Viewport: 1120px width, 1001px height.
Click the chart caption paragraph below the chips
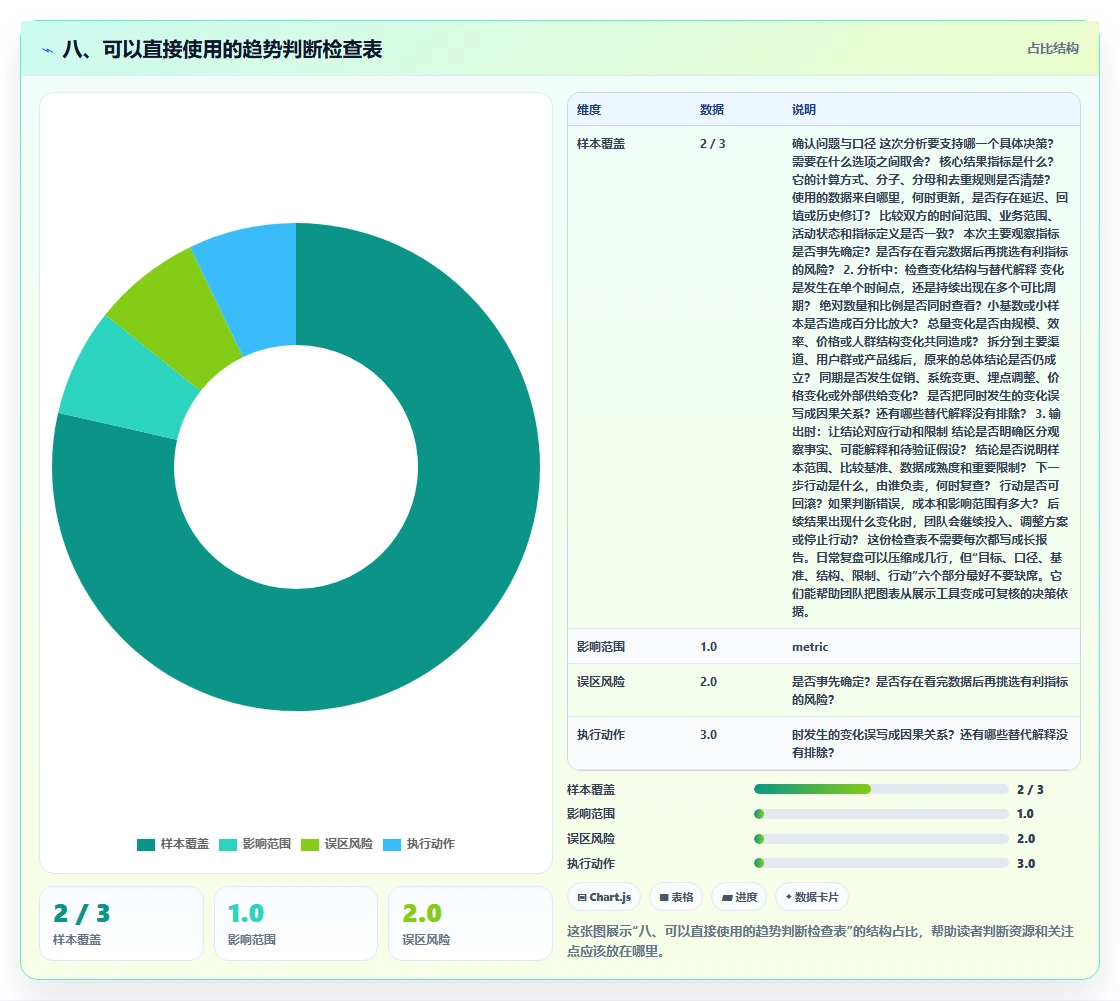click(x=820, y=941)
